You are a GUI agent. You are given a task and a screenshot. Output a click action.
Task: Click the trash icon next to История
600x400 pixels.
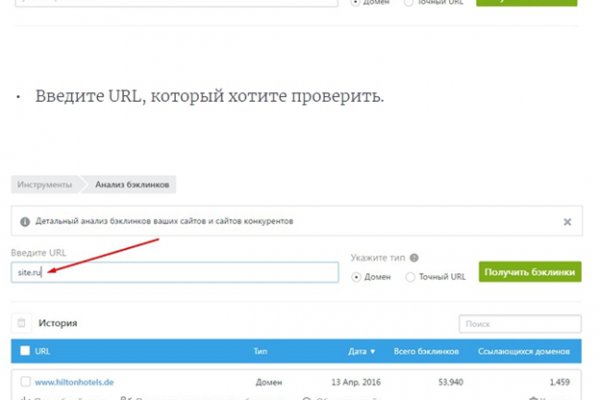coord(20,323)
